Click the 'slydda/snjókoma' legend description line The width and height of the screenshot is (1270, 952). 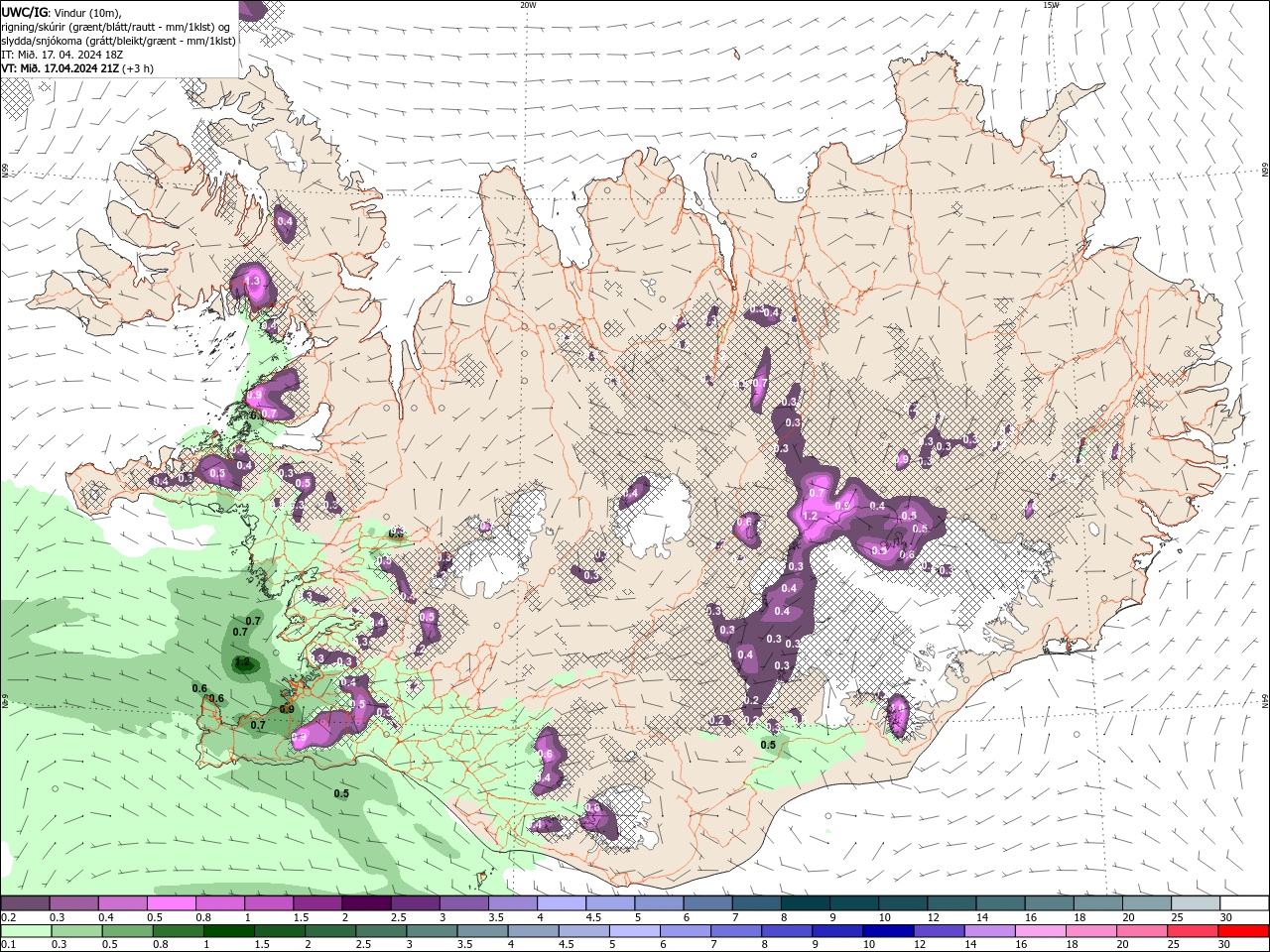pos(119,41)
